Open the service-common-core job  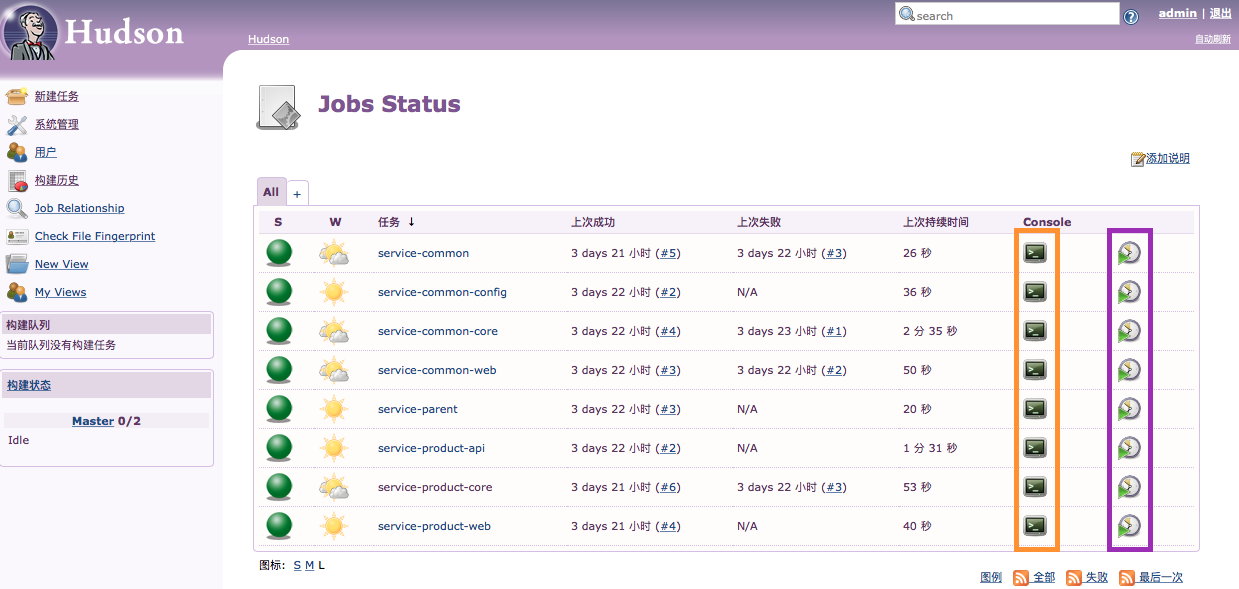[x=438, y=331]
